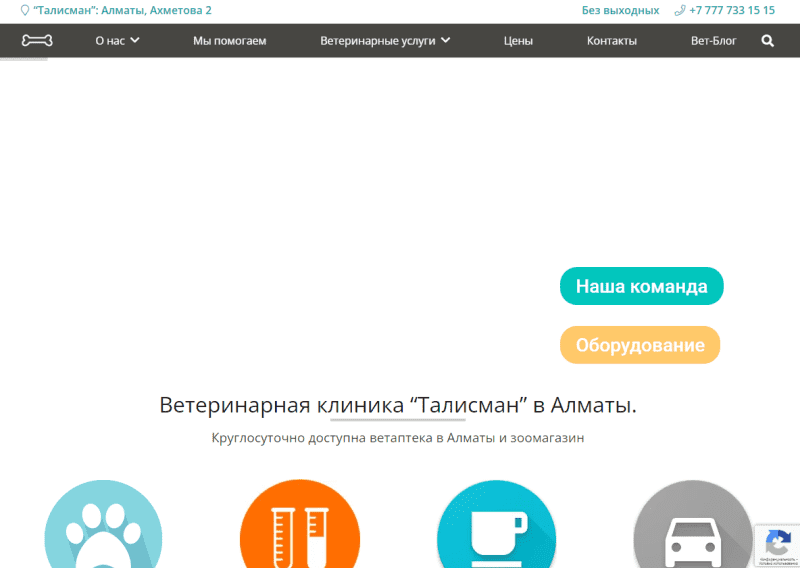
Task: Select the gray car circle icon
Action: pyautogui.click(x=693, y=524)
